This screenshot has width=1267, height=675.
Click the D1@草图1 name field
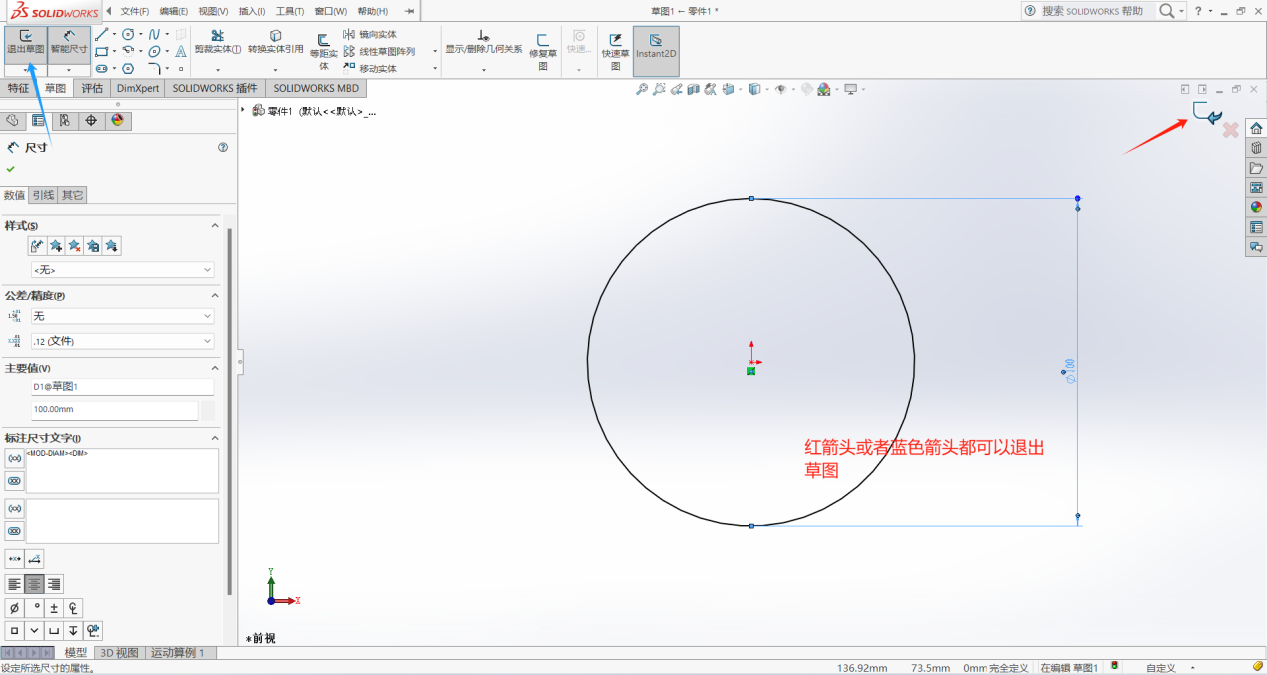(122, 386)
